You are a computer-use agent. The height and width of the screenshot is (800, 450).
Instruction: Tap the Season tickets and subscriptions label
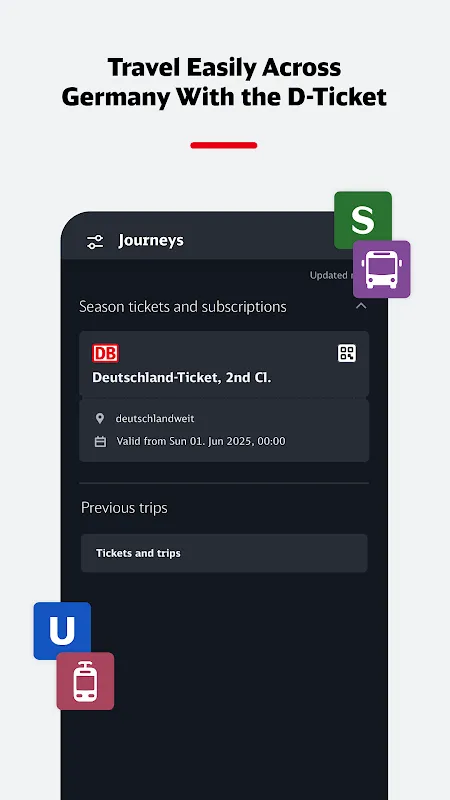click(183, 307)
